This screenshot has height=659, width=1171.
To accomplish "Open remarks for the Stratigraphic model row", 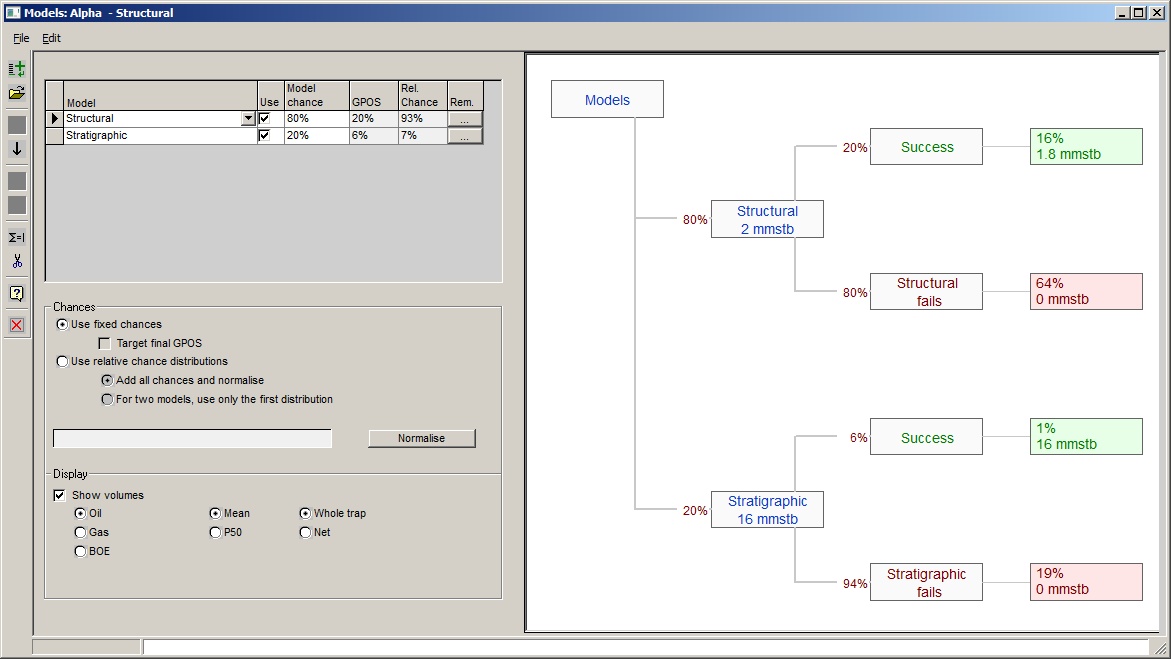I will click(465, 136).
